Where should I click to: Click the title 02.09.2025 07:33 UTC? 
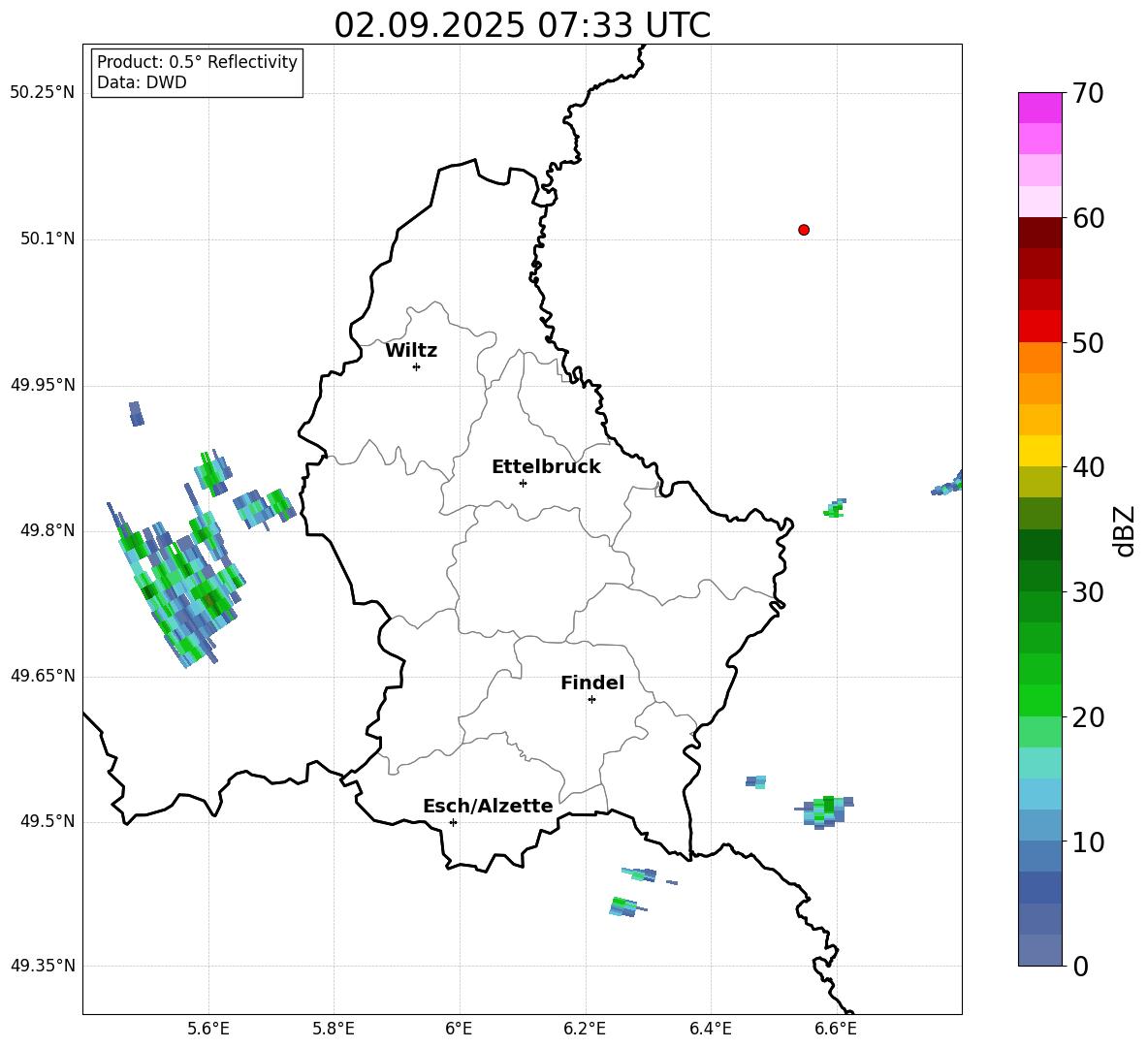(522, 25)
